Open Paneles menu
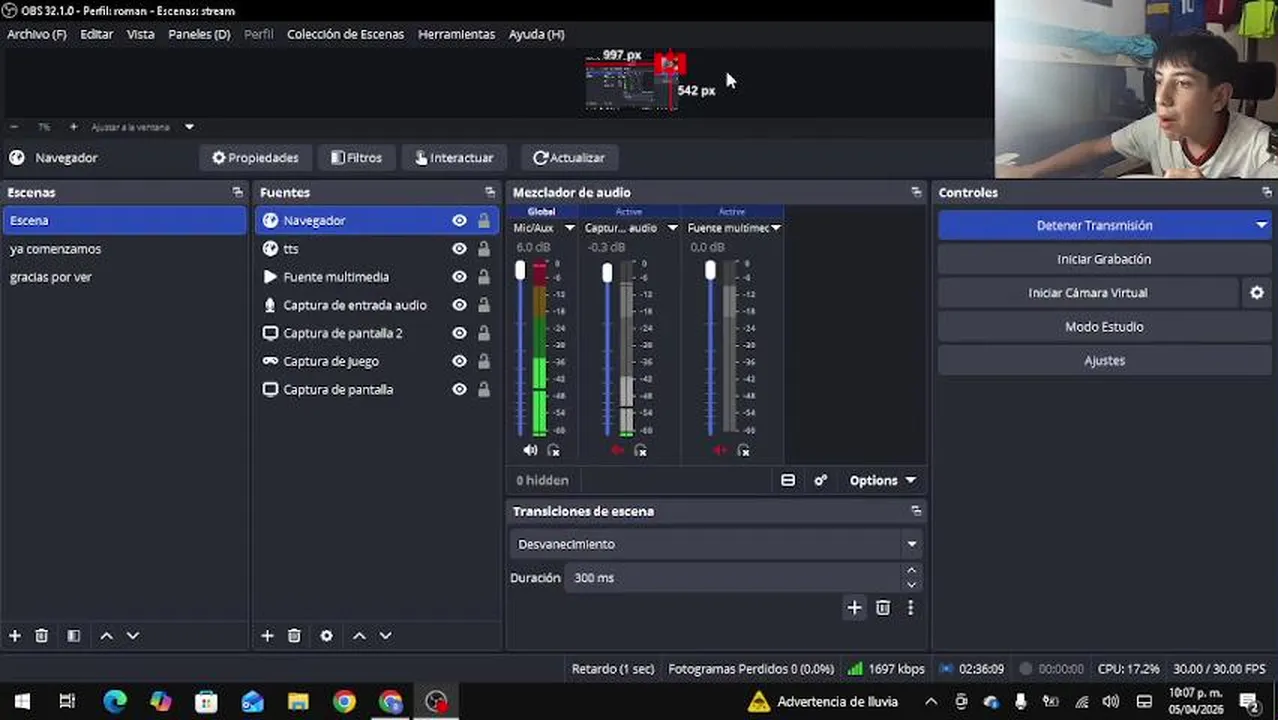Screen dimensions: 1278x720 [199, 34]
